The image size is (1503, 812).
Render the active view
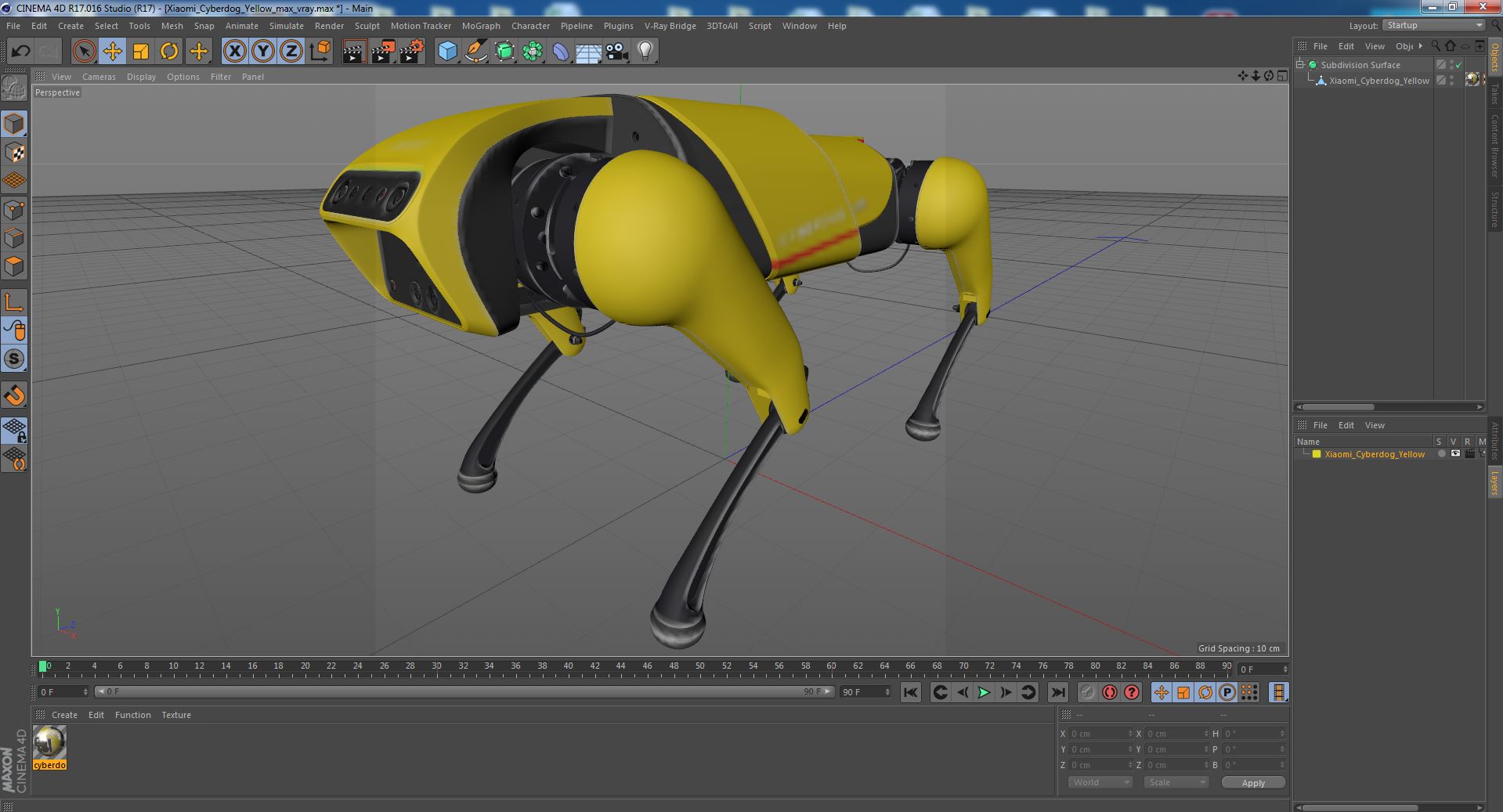tap(354, 52)
